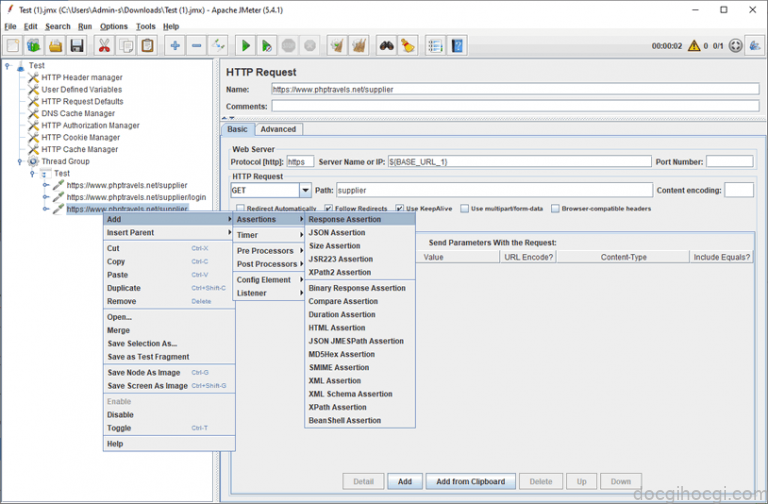The image size is (768, 504).
Task: Click the Reset Search icon
Action: tap(408, 46)
